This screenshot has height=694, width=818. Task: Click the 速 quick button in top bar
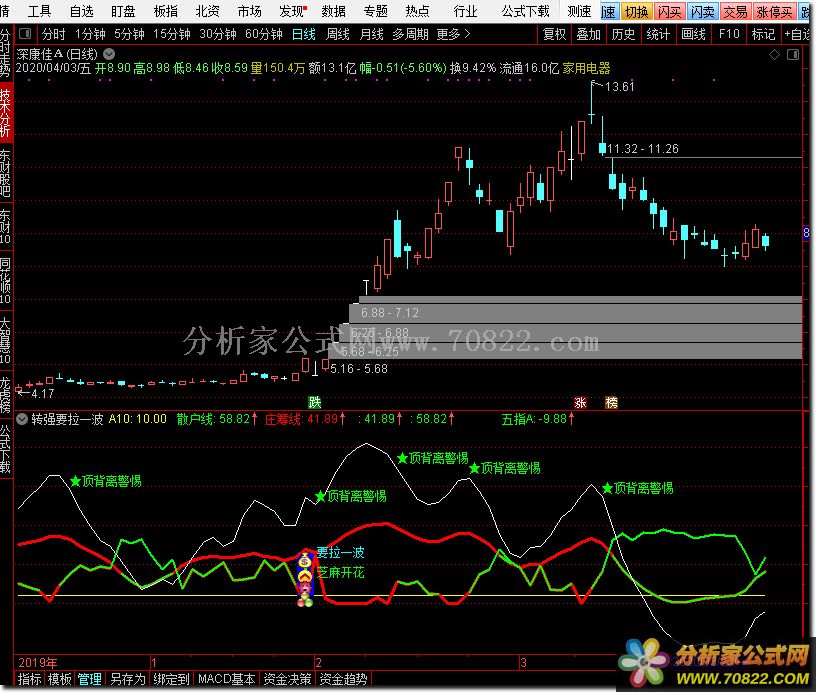[609, 12]
